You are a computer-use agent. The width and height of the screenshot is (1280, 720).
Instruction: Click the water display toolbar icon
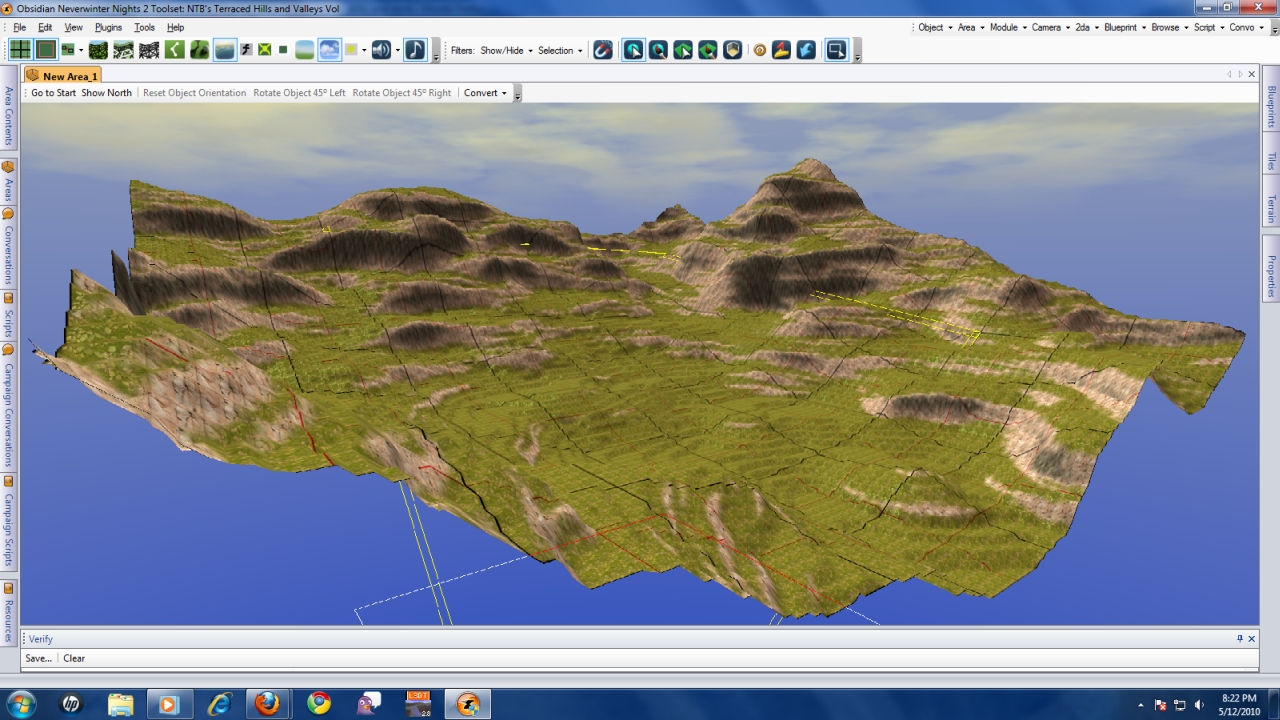coord(225,50)
